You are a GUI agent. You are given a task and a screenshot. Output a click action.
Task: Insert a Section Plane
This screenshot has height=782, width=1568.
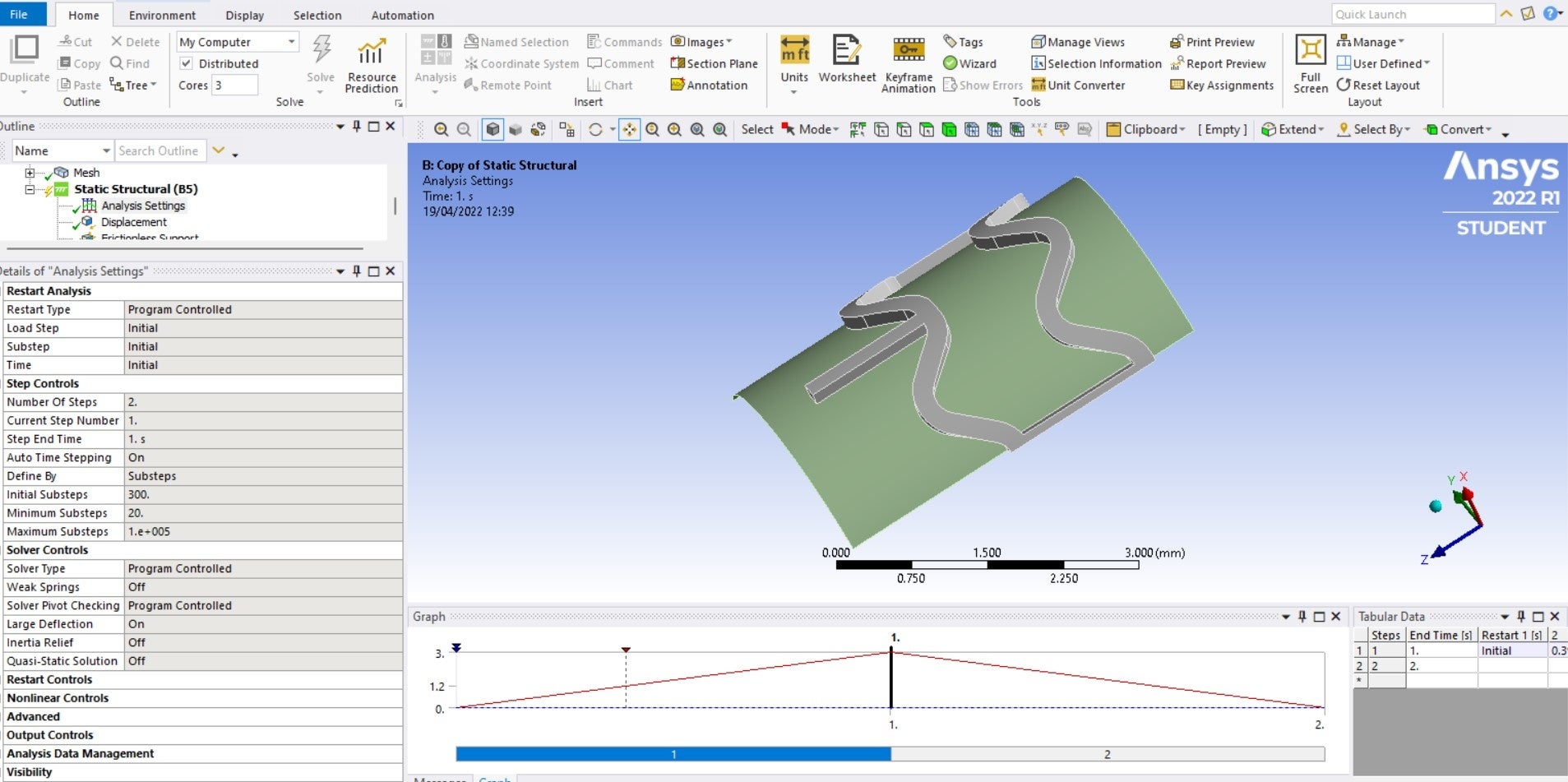(714, 63)
